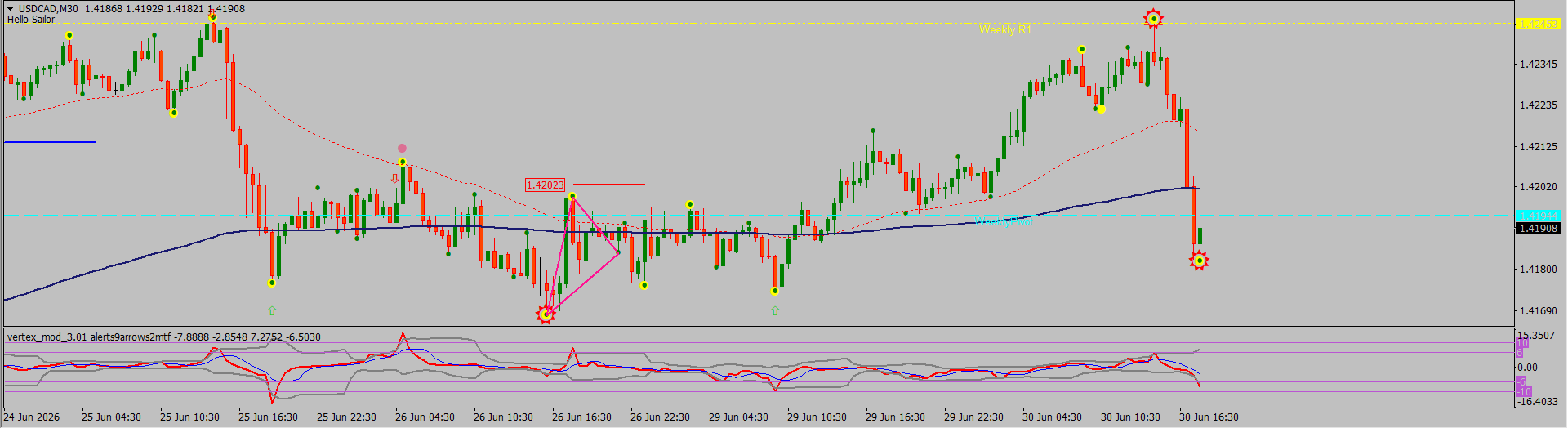1568x428 pixels.
Task: Click the 1.42020 price scale value
Action: tap(1539, 186)
